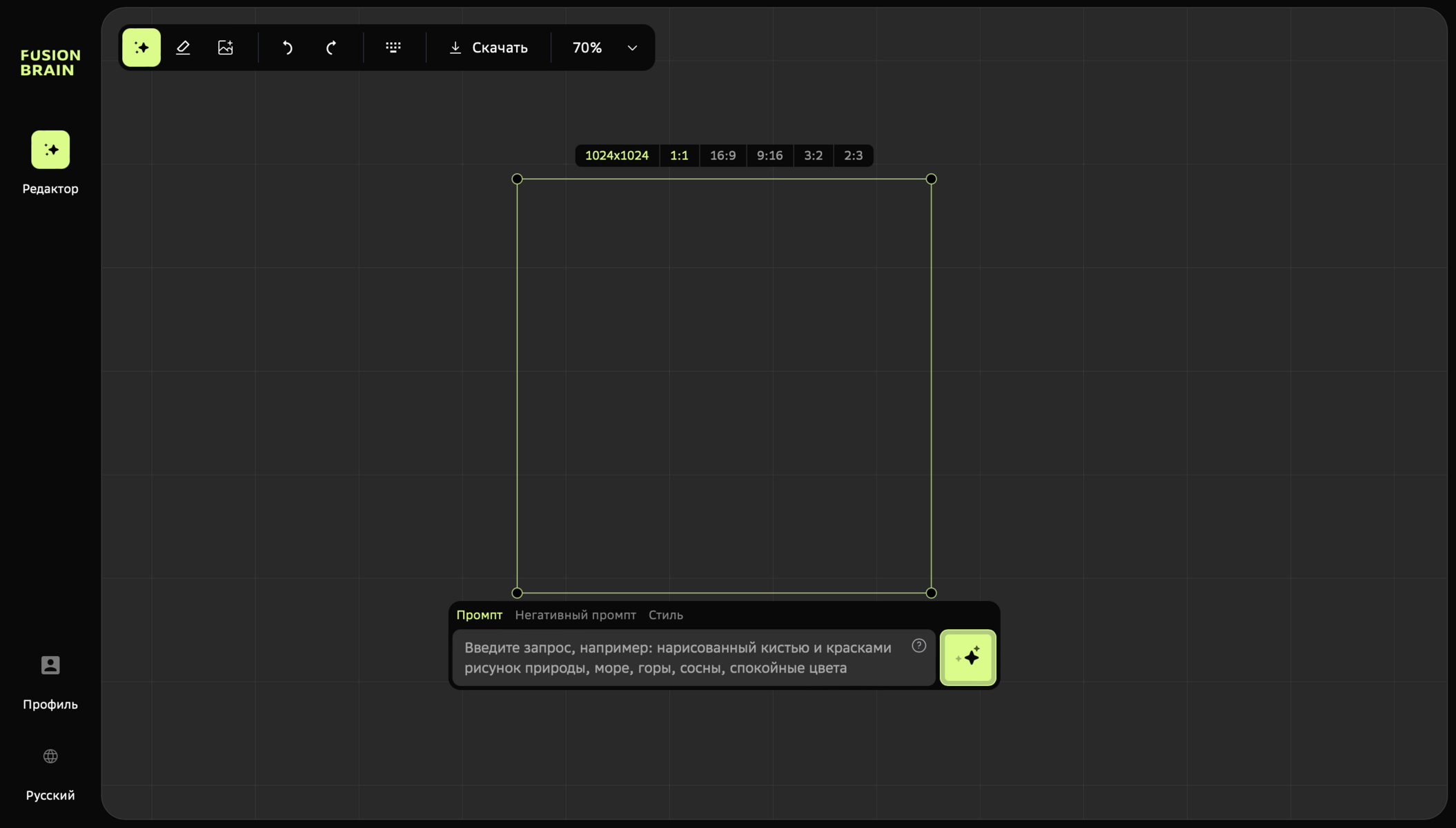Select the 1:1 aspect ratio
This screenshot has width=1456, height=828.
pyautogui.click(x=679, y=156)
